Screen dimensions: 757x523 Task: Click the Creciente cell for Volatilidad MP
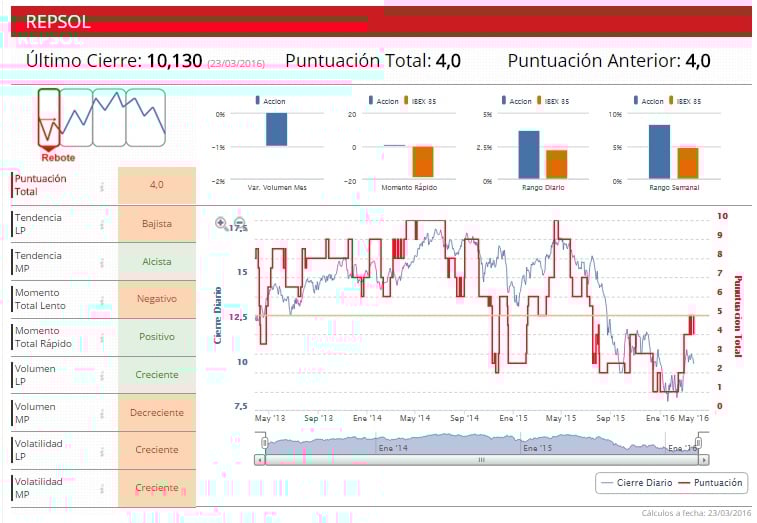[157, 488]
